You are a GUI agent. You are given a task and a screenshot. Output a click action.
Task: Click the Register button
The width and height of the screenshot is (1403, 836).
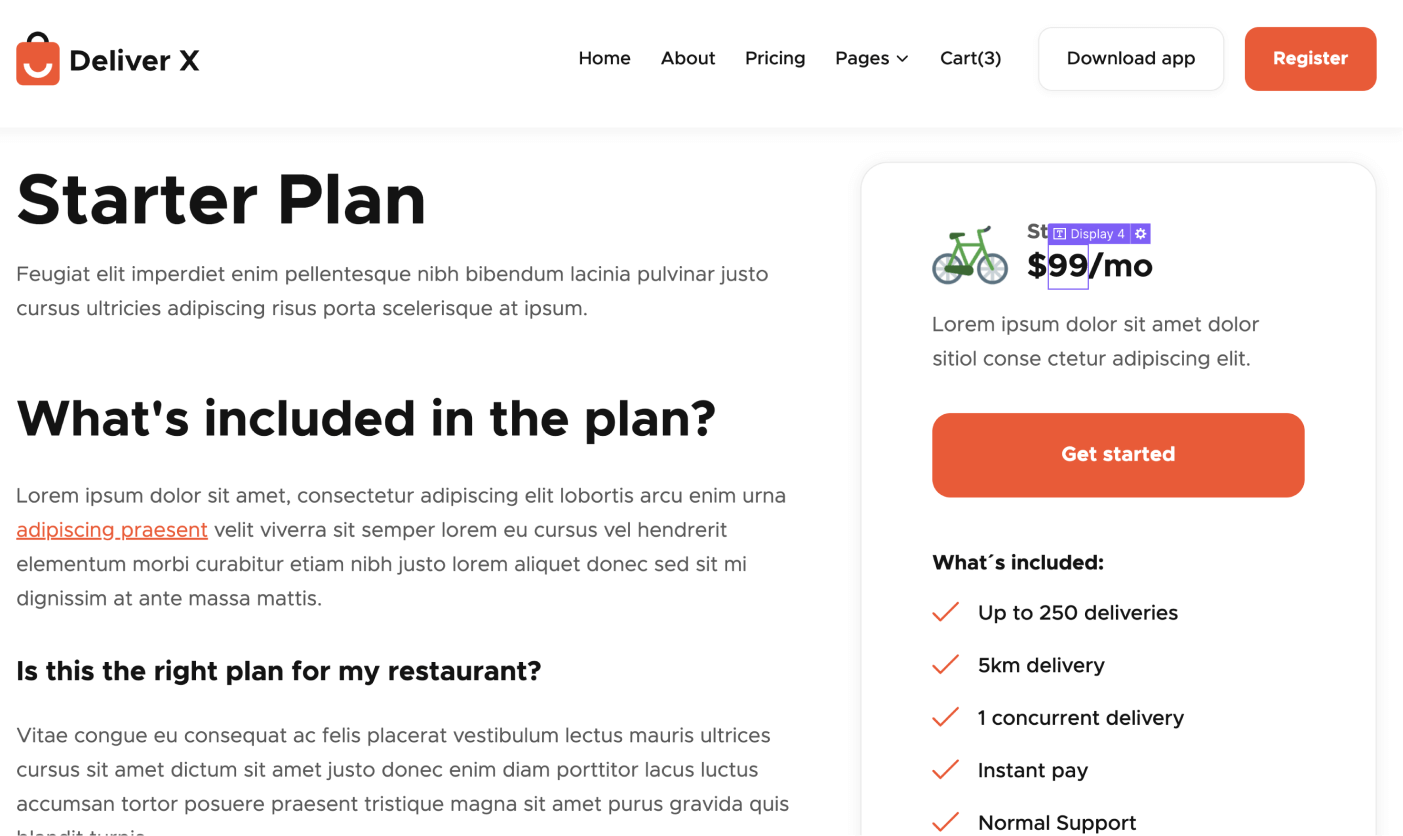pyautogui.click(x=1310, y=58)
